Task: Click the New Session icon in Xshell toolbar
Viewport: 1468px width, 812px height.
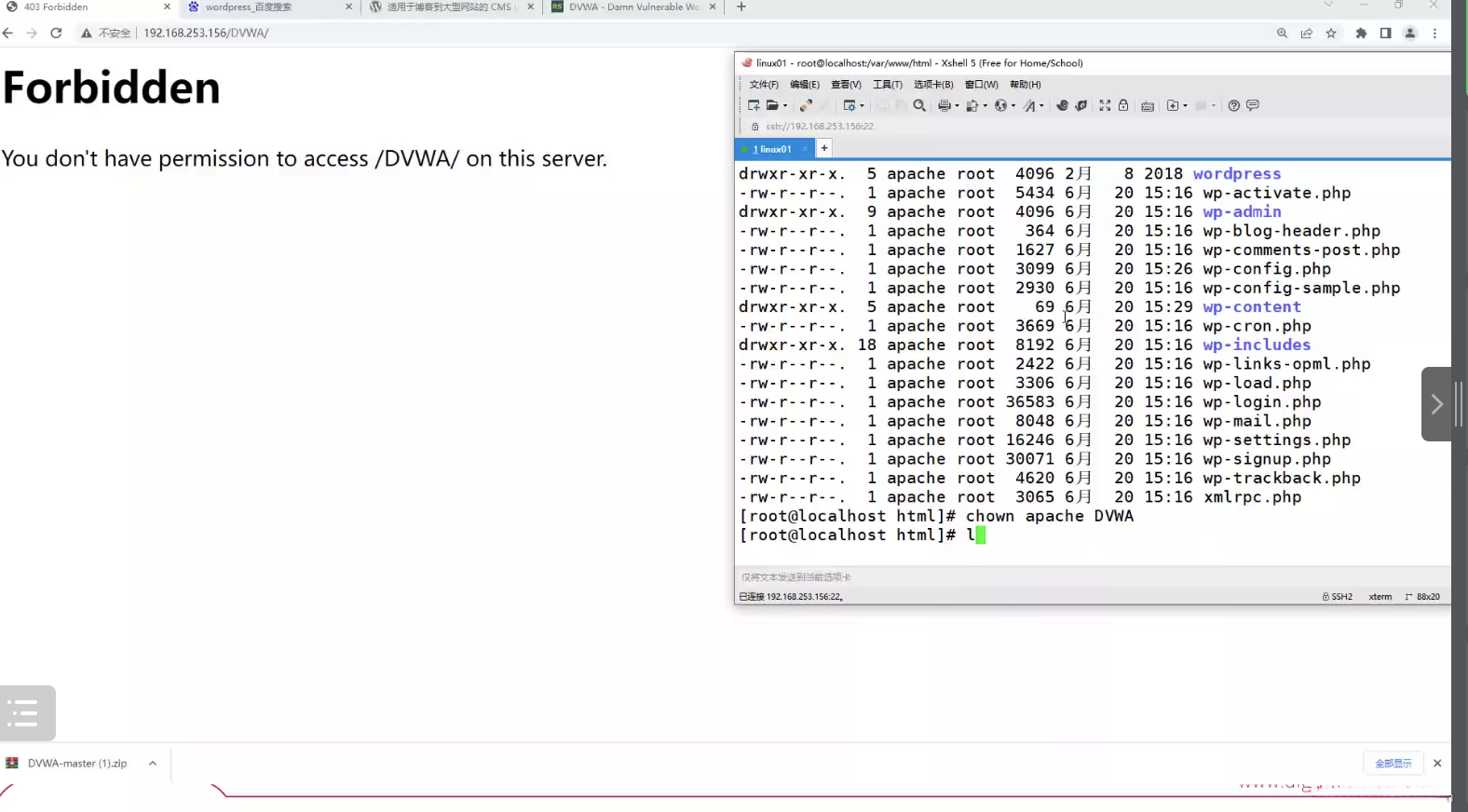Action: [x=754, y=106]
